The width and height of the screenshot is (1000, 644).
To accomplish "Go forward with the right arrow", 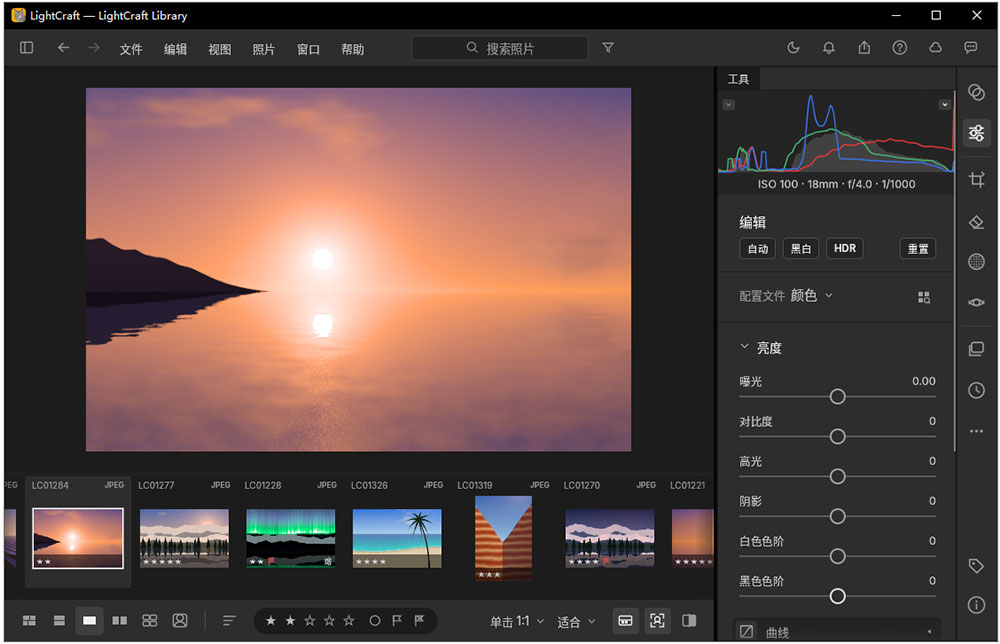I will point(94,48).
